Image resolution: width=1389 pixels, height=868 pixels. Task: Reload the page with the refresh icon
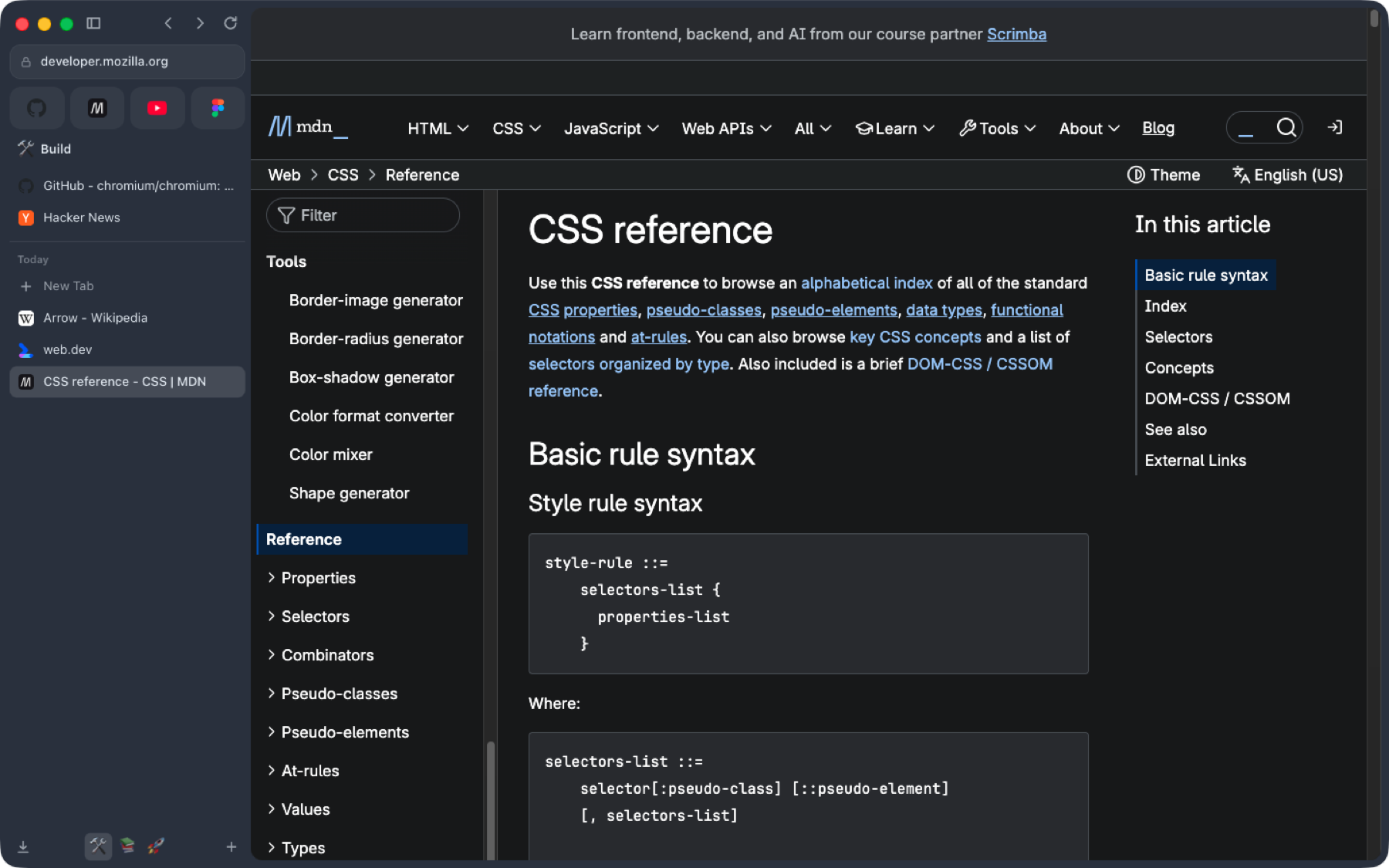click(230, 23)
